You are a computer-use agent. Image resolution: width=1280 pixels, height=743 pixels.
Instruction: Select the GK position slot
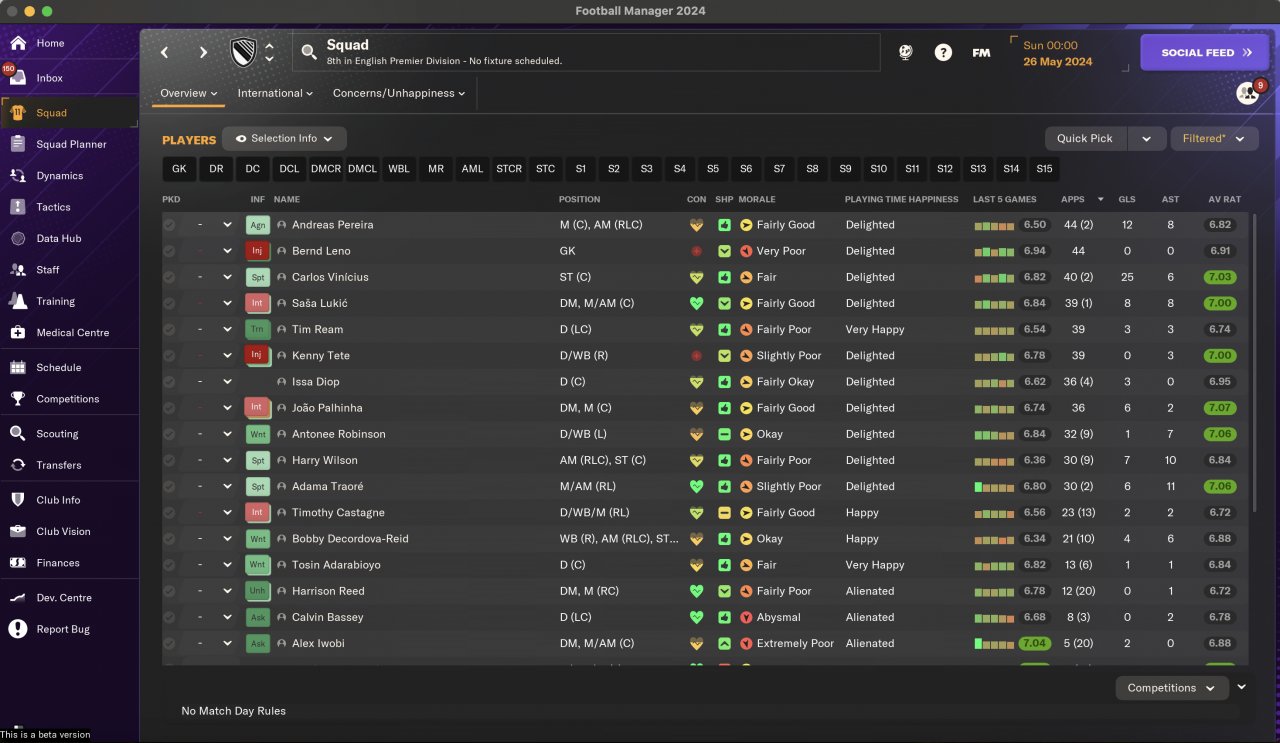coord(179,169)
